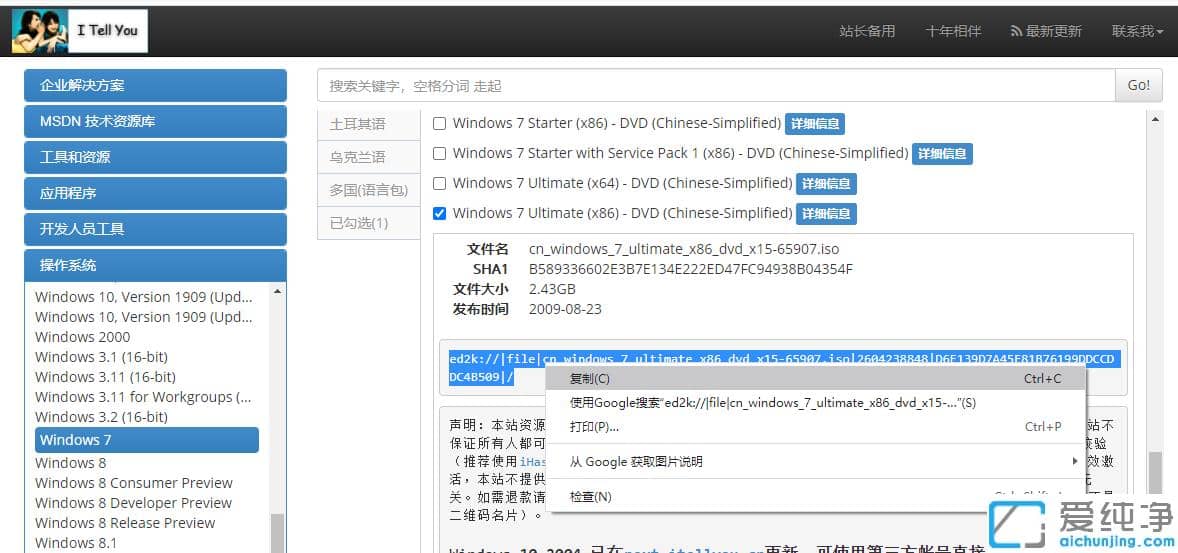Select Windows 2000 in the OS list
The width and height of the screenshot is (1178, 553).
[83, 337]
